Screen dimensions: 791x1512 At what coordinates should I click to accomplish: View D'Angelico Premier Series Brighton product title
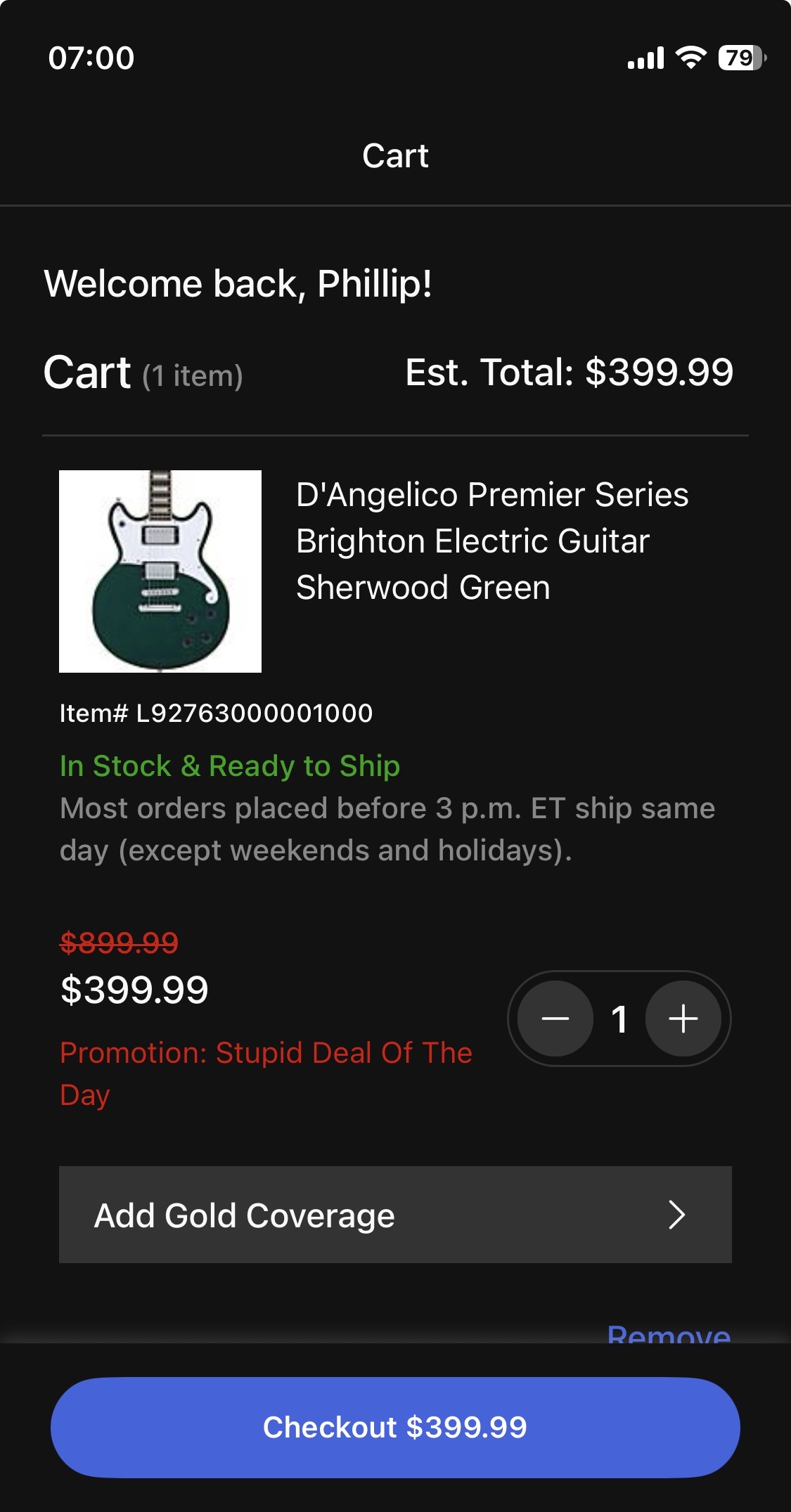492,541
